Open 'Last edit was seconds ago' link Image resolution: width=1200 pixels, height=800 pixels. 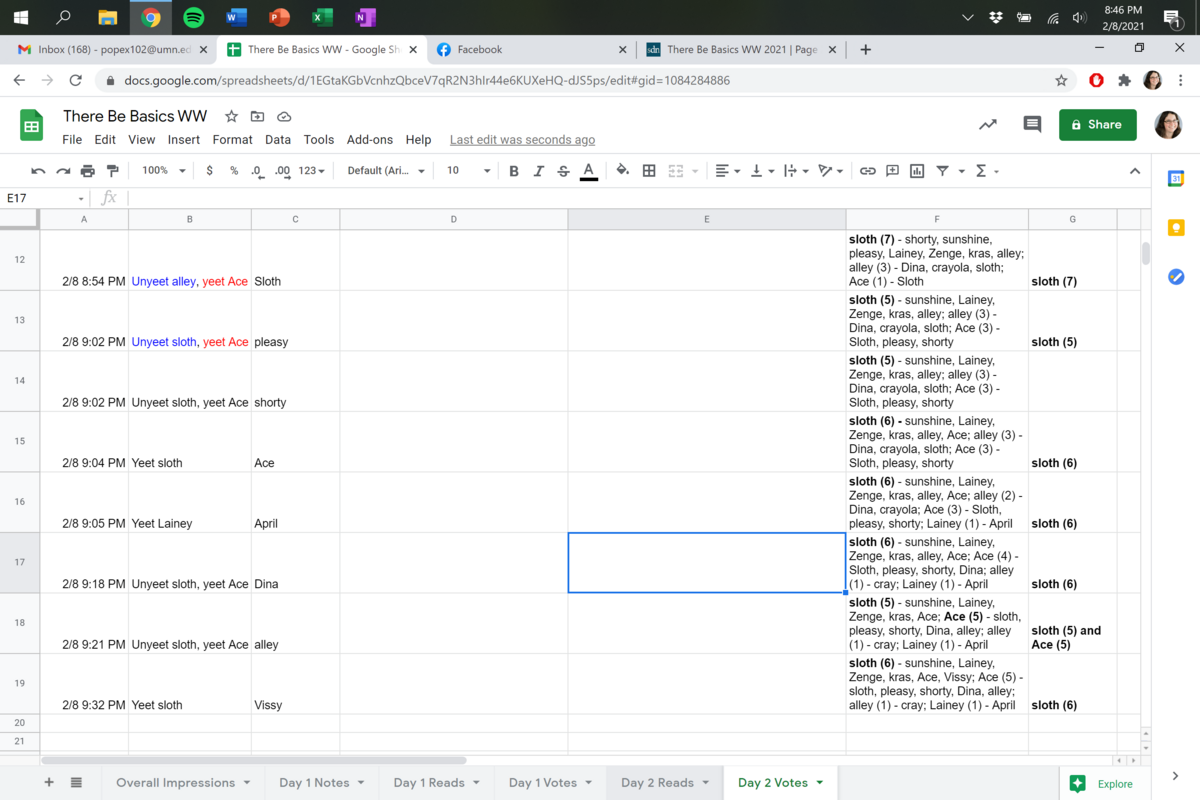pyautogui.click(x=522, y=140)
